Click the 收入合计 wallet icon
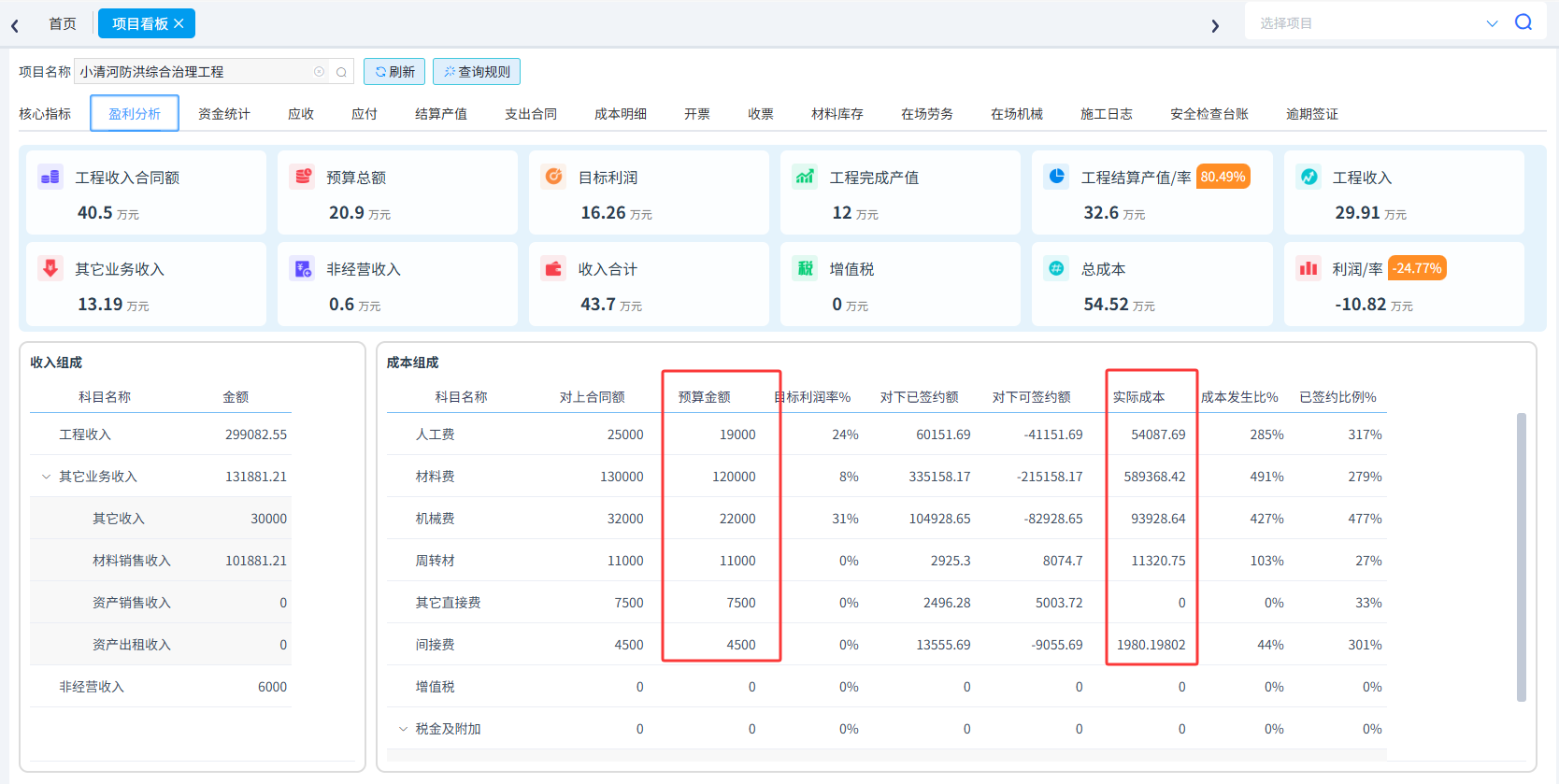The width and height of the screenshot is (1559, 784). tap(553, 268)
